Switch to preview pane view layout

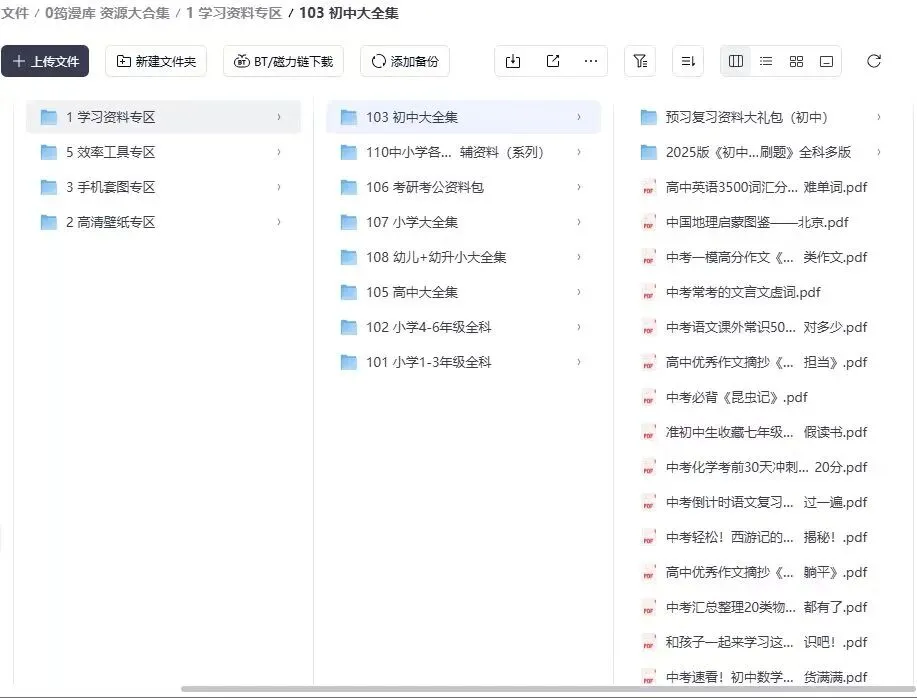826,61
